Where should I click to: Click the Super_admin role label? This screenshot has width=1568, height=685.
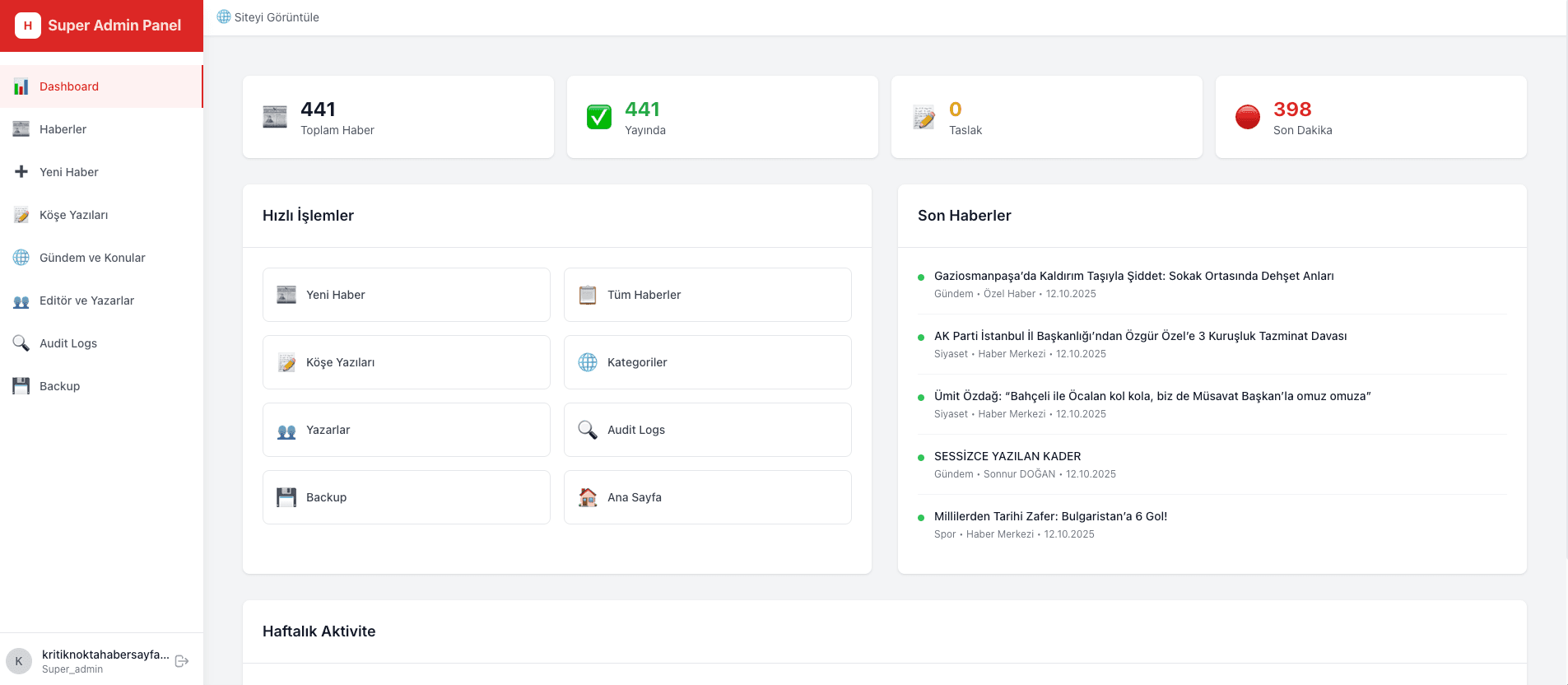pos(72,669)
